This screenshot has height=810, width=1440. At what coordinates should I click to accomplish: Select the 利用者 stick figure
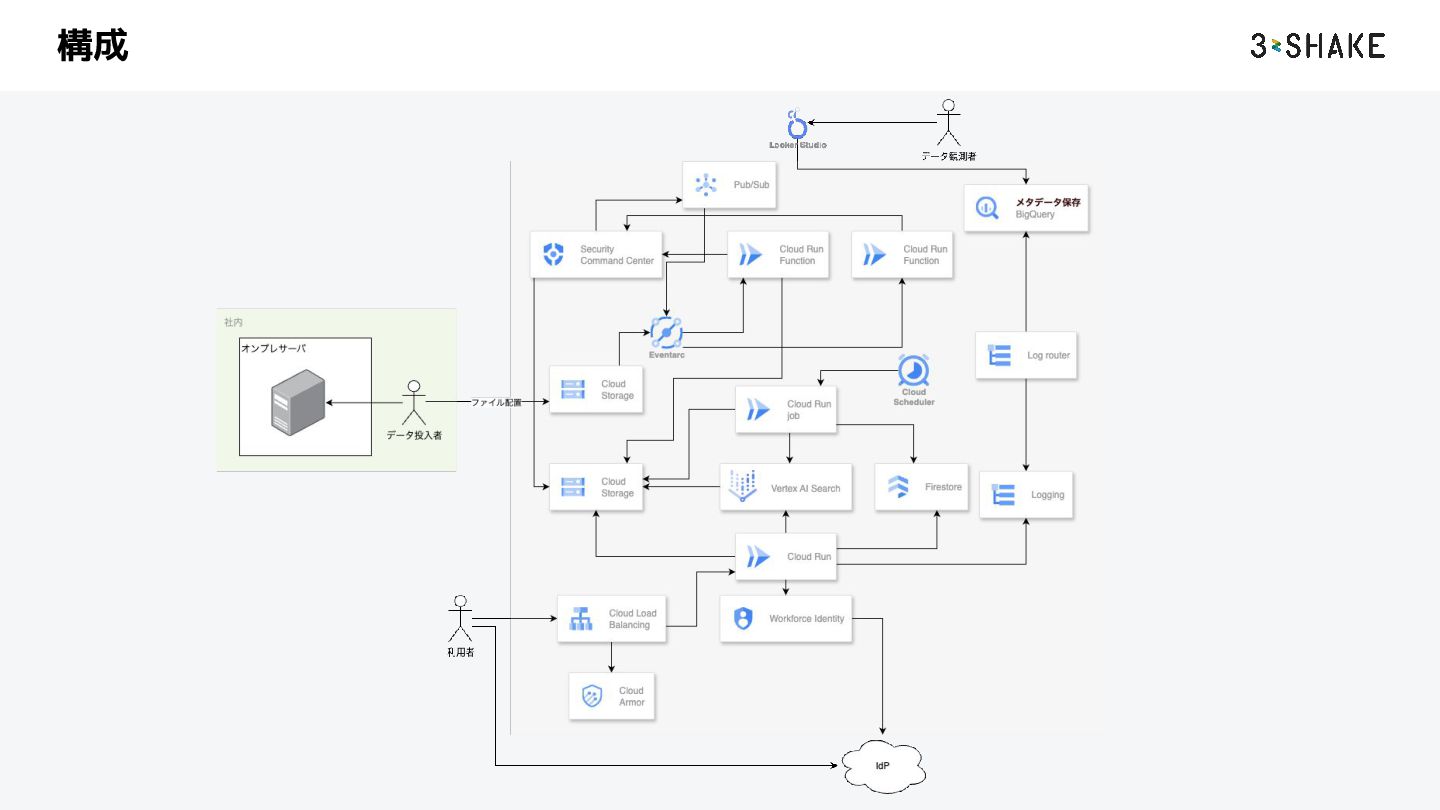[x=460, y=619]
